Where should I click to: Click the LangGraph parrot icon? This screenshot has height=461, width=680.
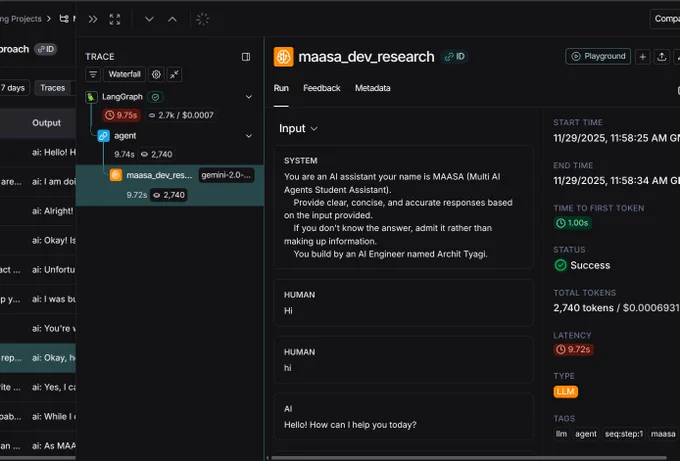(x=91, y=97)
